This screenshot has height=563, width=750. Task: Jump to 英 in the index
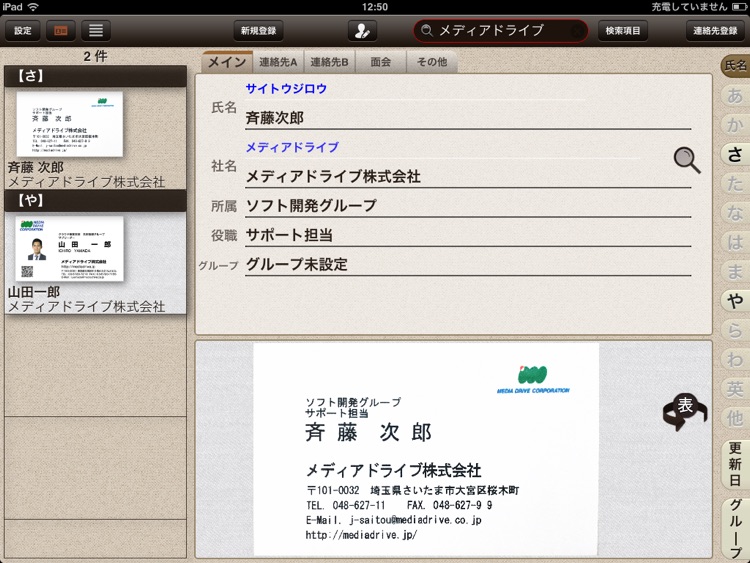click(x=735, y=389)
